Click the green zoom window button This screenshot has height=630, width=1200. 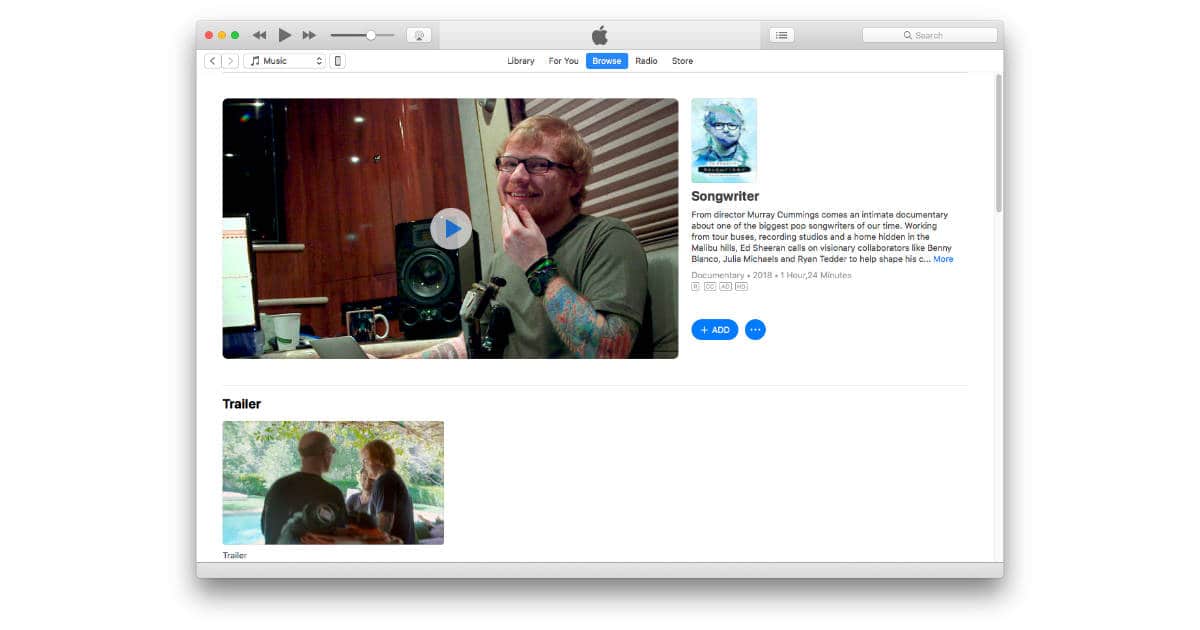pyautogui.click(x=235, y=35)
